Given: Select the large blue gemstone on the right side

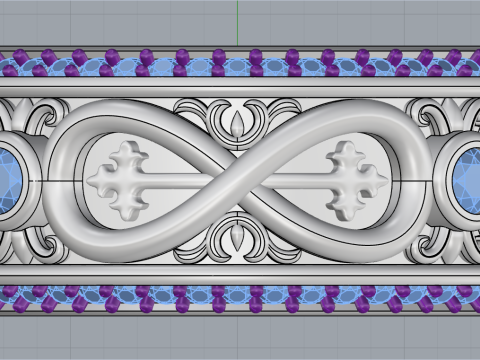Looking at the screenshot, I should [x=467, y=181].
